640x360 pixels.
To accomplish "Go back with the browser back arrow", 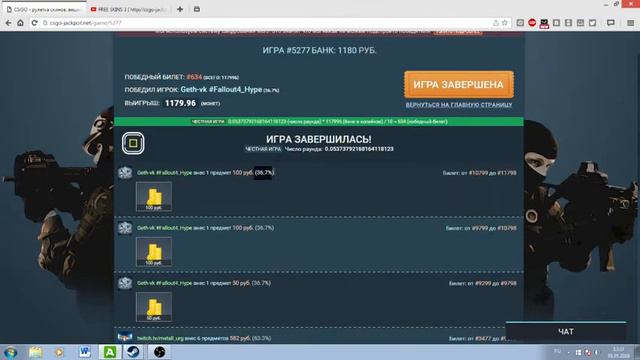I will coord(8,23).
